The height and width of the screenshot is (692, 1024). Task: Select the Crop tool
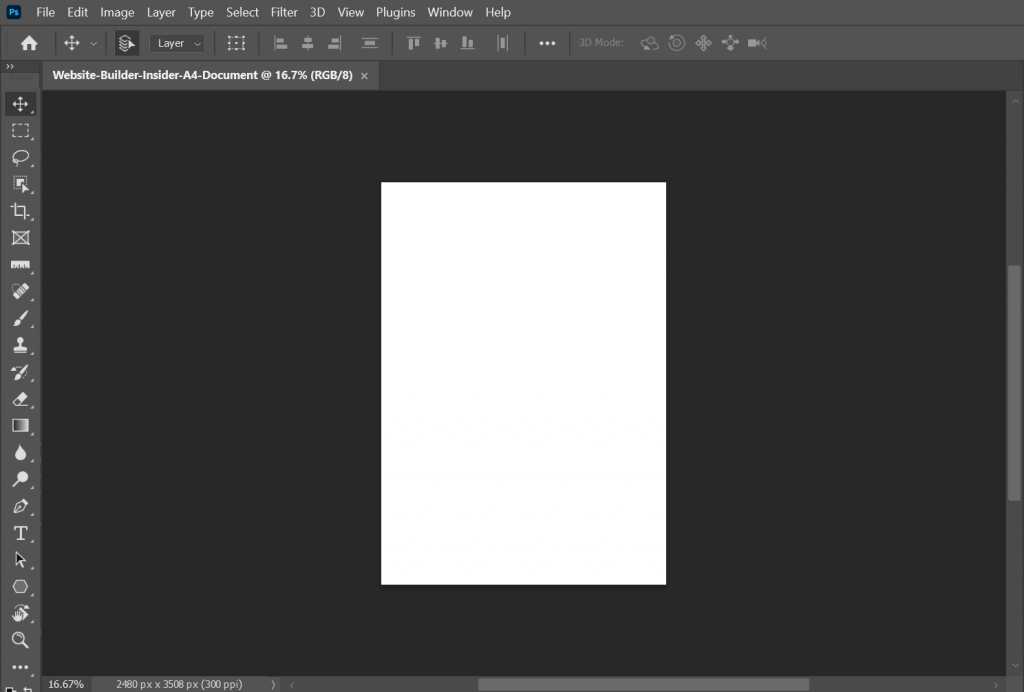pyautogui.click(x=21, y=211)
